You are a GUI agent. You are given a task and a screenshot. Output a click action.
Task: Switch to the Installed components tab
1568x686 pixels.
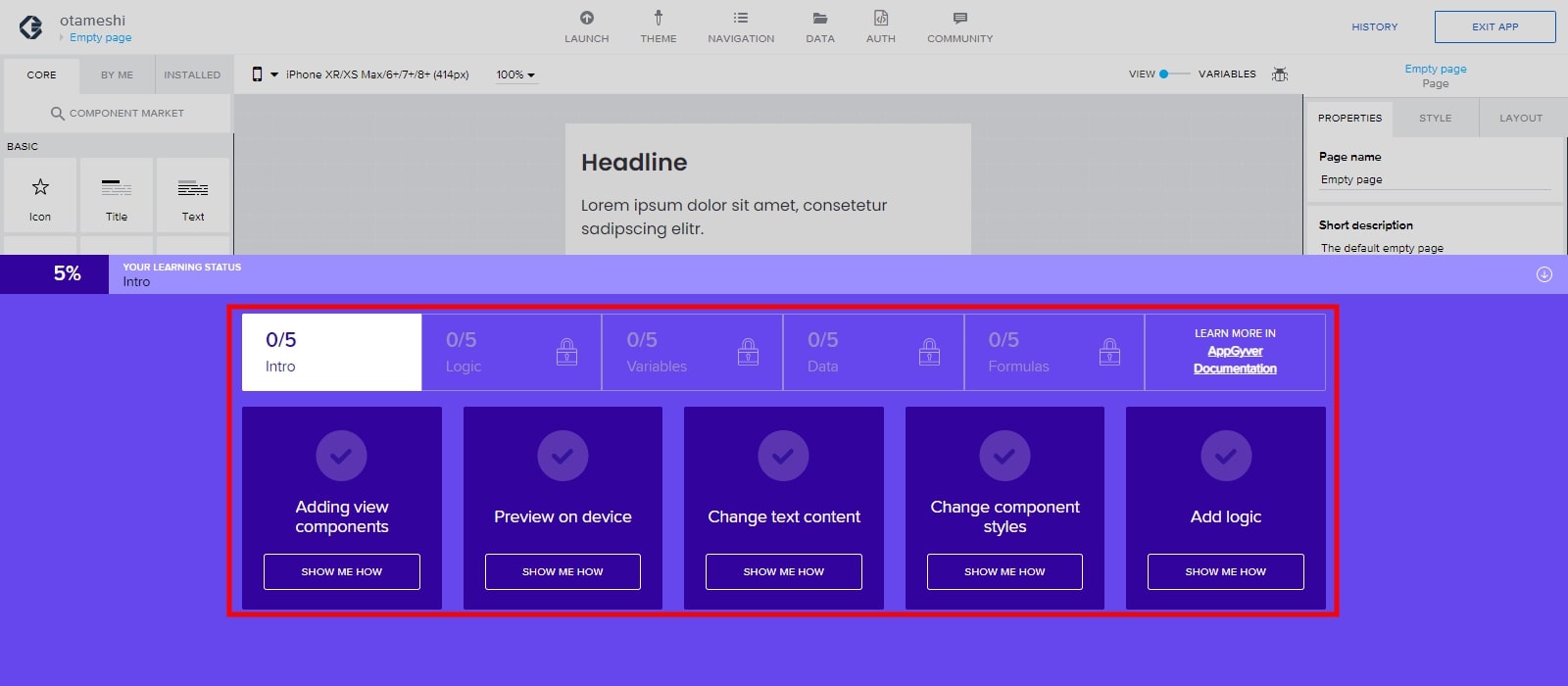pos(192,74)
